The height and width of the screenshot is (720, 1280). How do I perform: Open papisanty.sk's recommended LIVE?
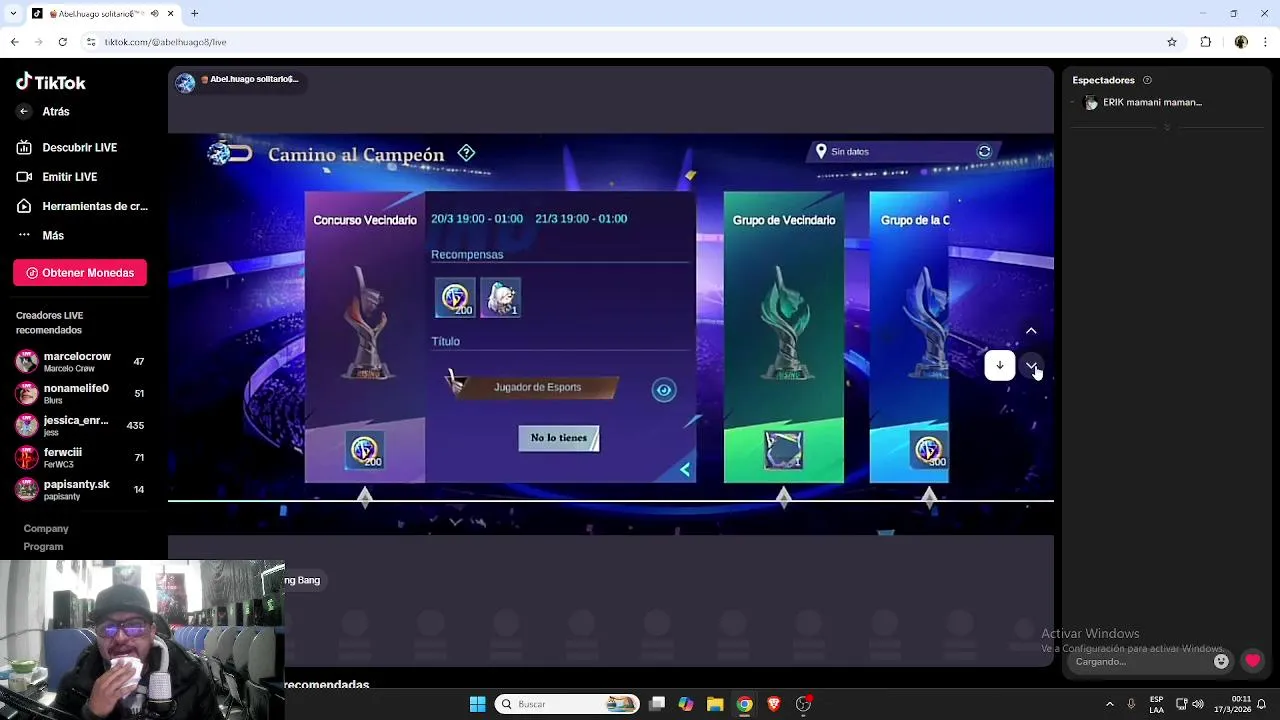point(80,489)
